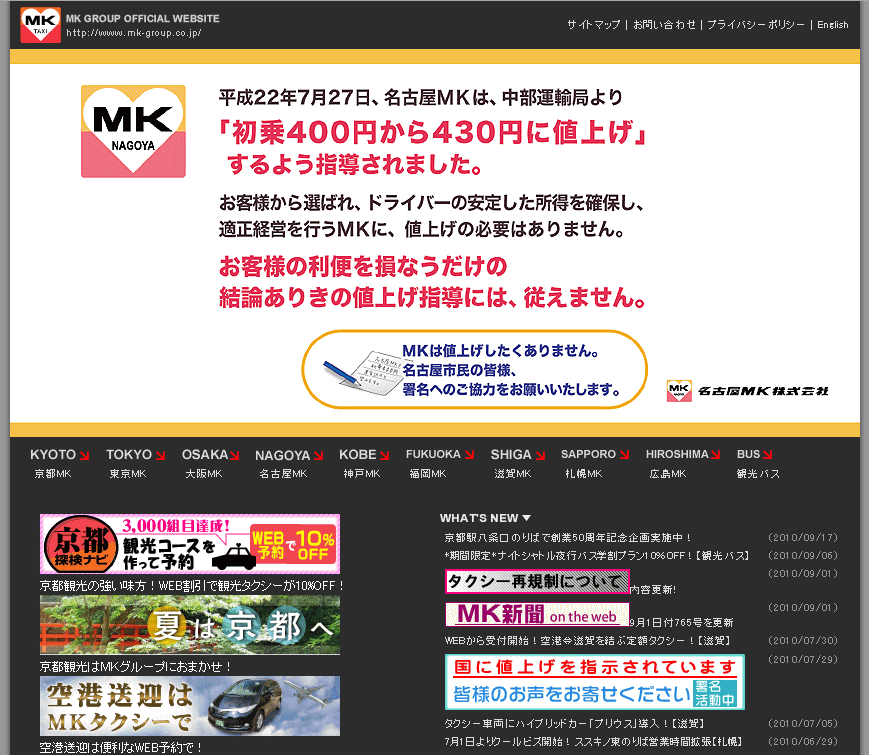
Task: Open news about 創業50周年記念企画
Action: [x=568, y=537]
